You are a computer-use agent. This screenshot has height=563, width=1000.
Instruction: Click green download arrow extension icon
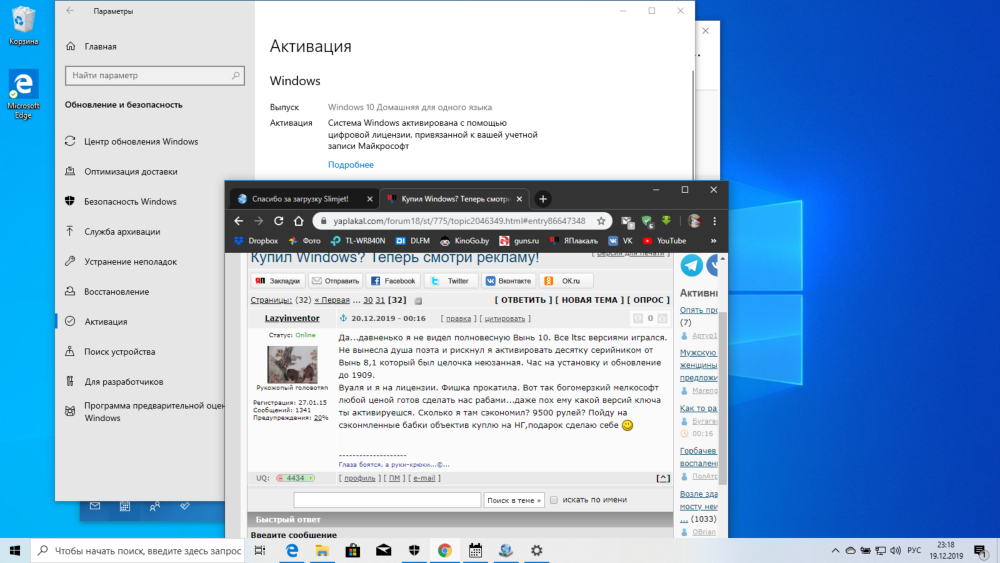point(666,221)
